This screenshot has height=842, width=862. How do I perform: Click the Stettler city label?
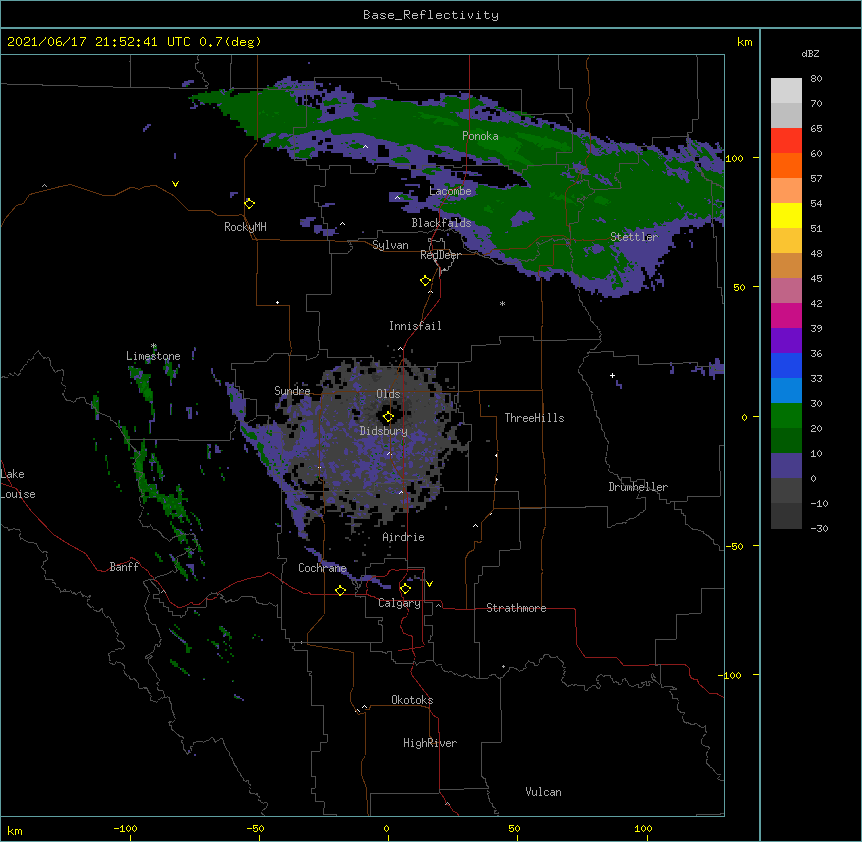(x=634, y=237)
